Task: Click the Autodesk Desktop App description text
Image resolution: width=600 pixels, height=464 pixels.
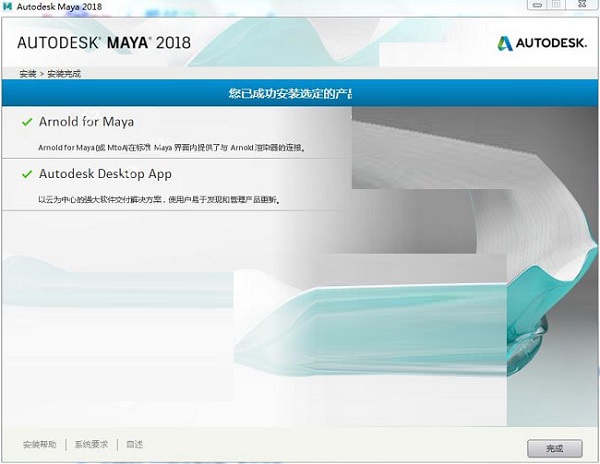Action: coord(159,200)
